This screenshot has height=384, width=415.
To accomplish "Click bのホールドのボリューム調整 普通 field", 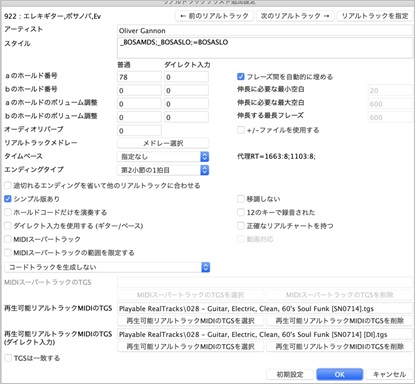I will coord(139,117).
